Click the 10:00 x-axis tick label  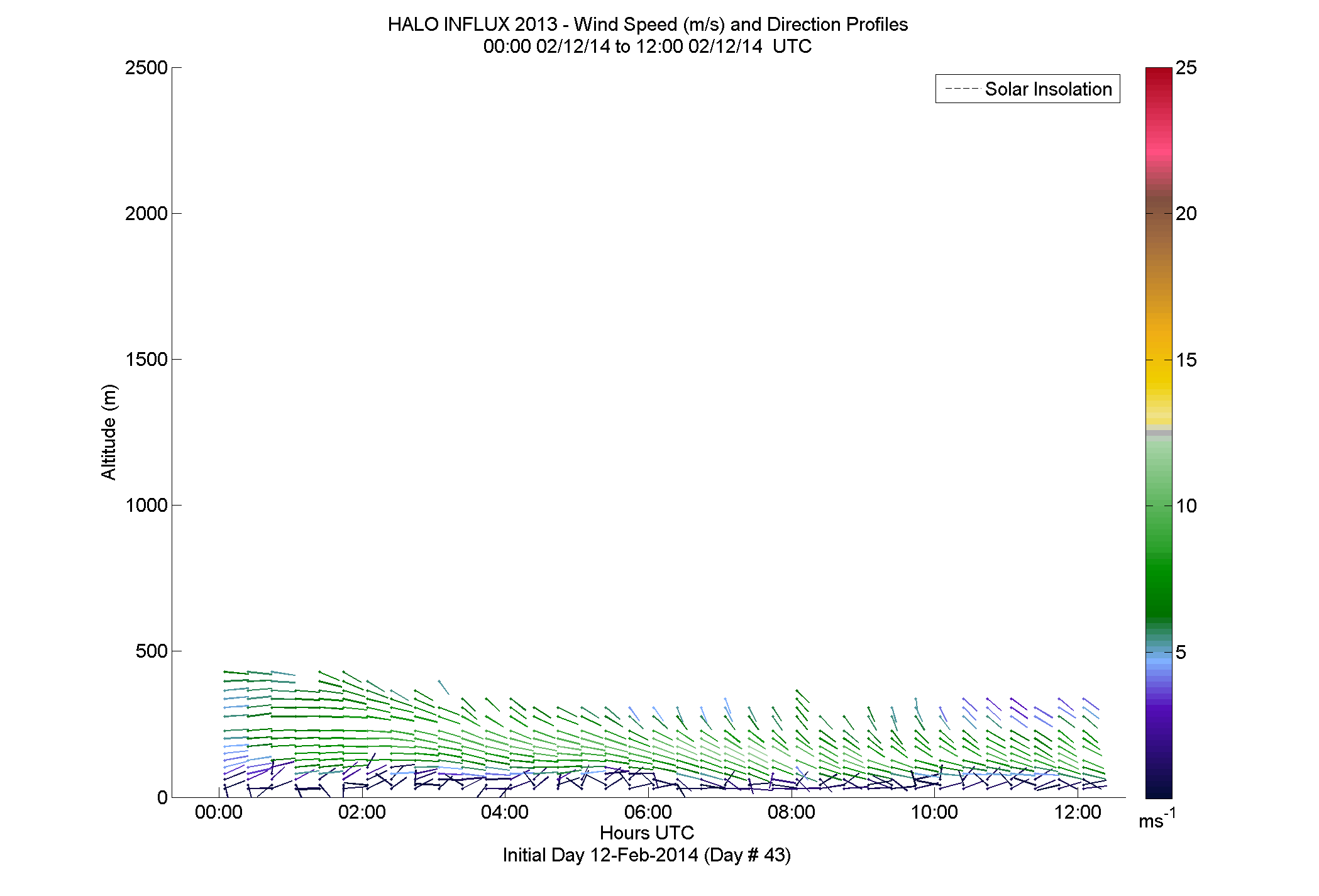point(935,812)
